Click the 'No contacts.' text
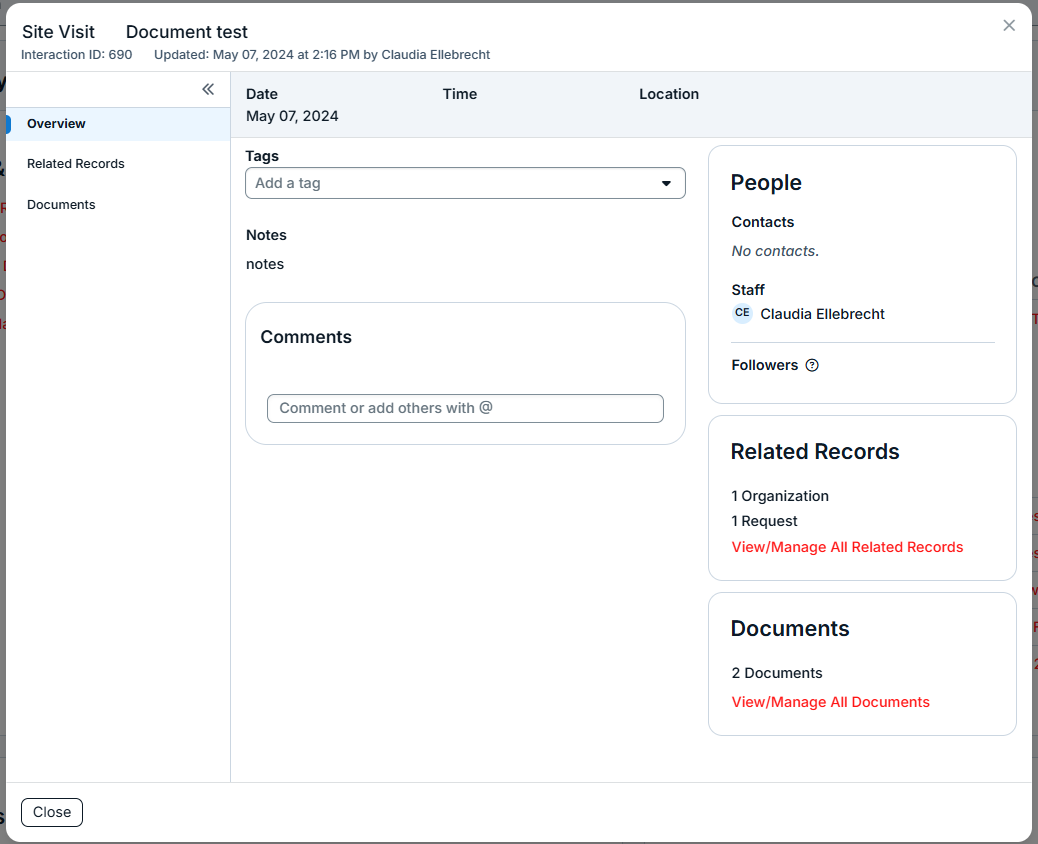1038x844 pixels. tap(775, 251)
